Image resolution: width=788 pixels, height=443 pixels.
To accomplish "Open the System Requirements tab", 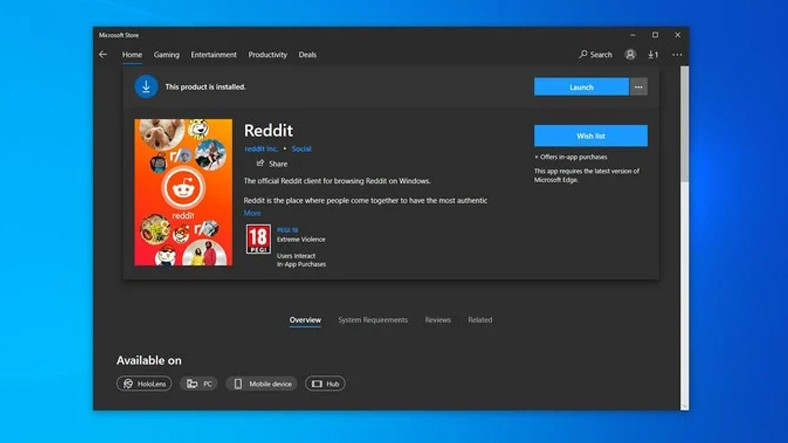I will click(373, 320).
